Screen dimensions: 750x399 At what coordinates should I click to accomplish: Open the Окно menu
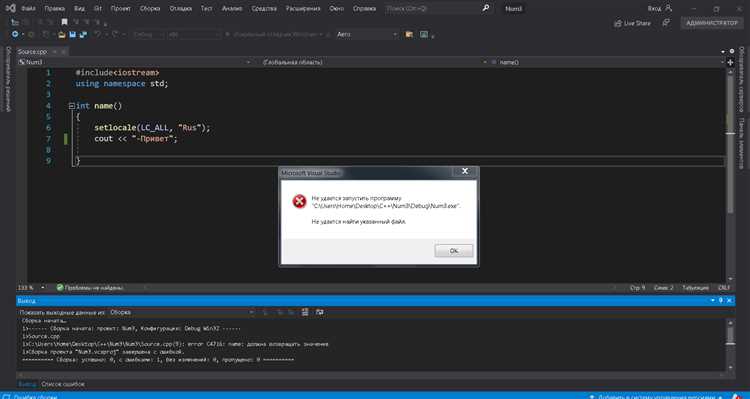tap(337, 9)
